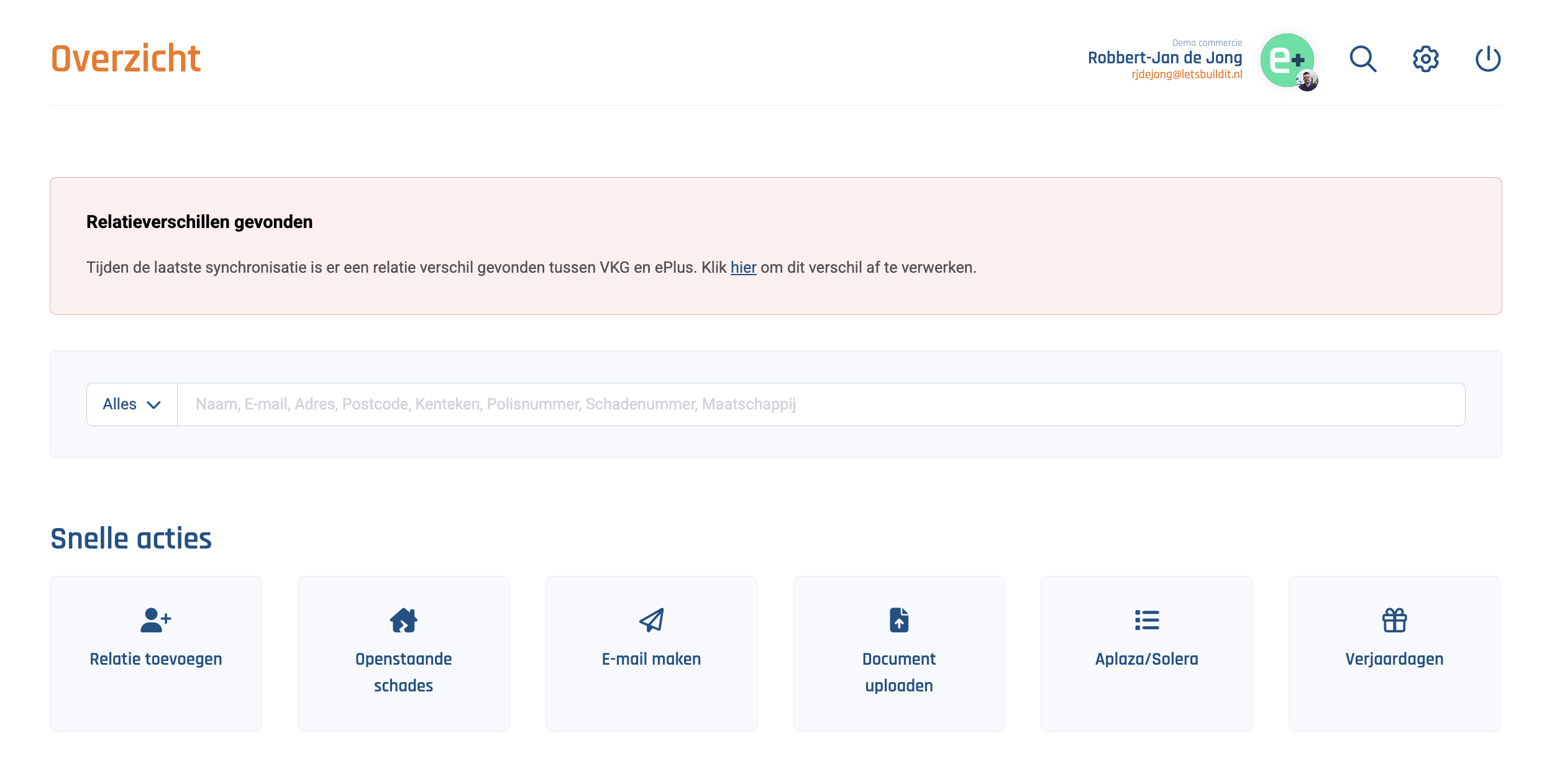Focus the Naam, E-mail, Adres search field

[820, 404]
